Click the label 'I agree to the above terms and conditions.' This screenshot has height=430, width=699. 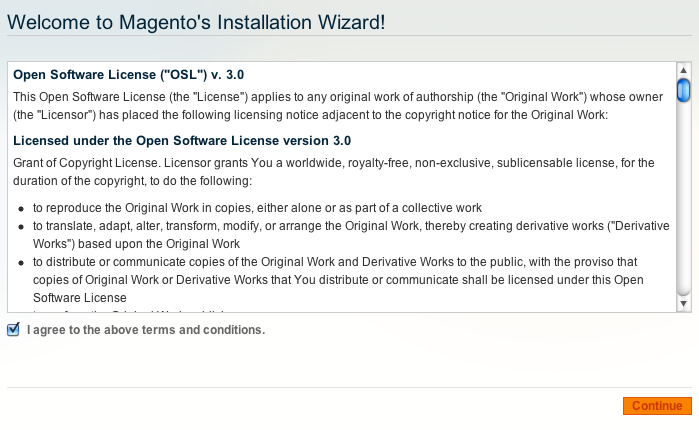[146, 330]
